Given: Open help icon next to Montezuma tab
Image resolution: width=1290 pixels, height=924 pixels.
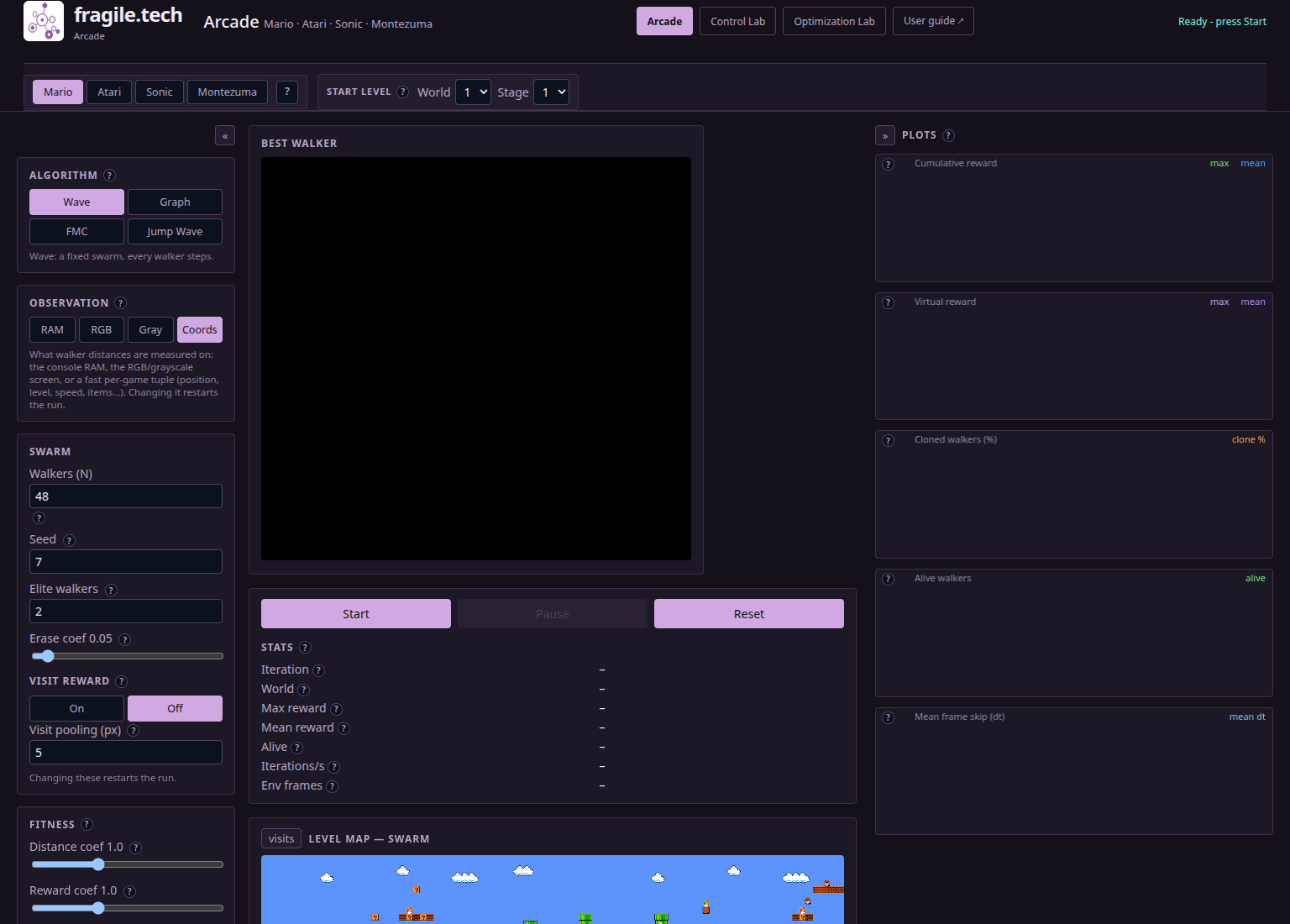Looking at the screenshot, I should point(287,92).
